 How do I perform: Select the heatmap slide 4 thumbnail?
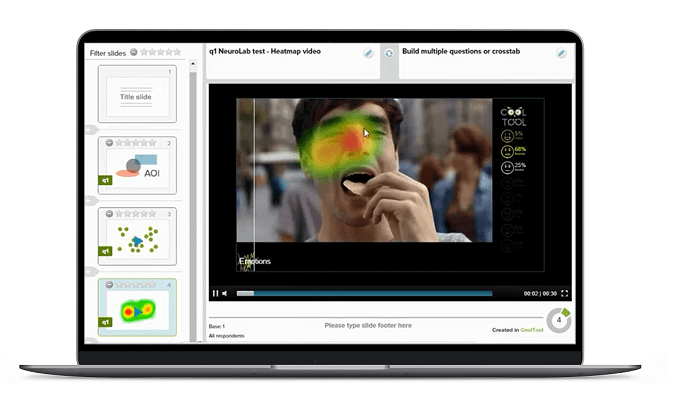click(137, 307)
